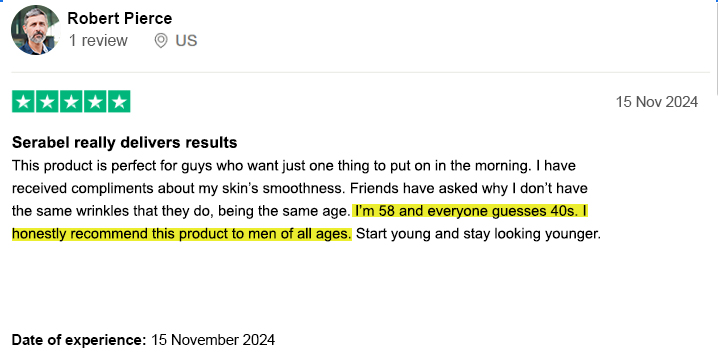Click the first green rating star

pos(23,101)
